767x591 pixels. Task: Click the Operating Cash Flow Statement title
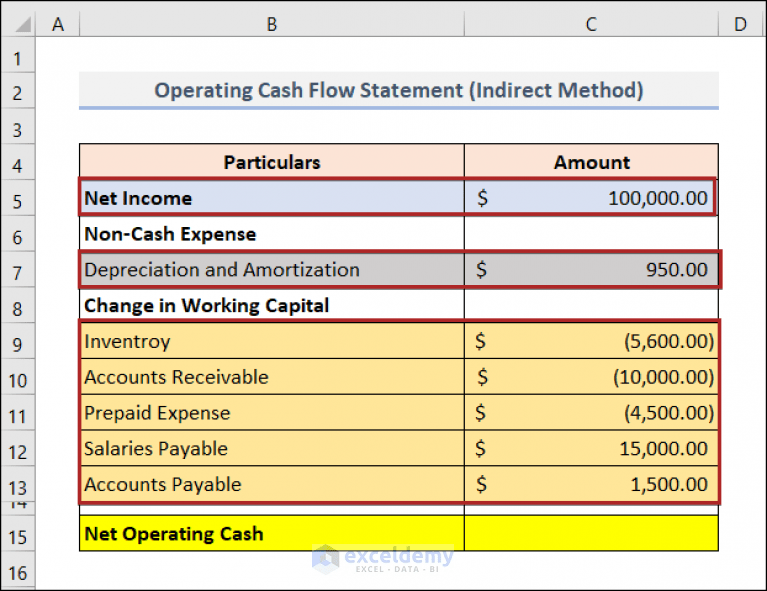[399, 90]
